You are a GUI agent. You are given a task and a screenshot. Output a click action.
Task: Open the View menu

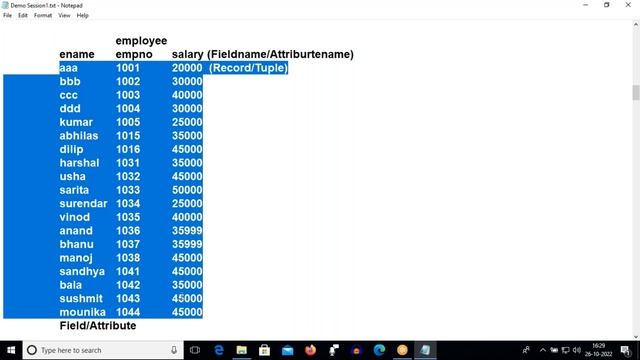(64, 16)
